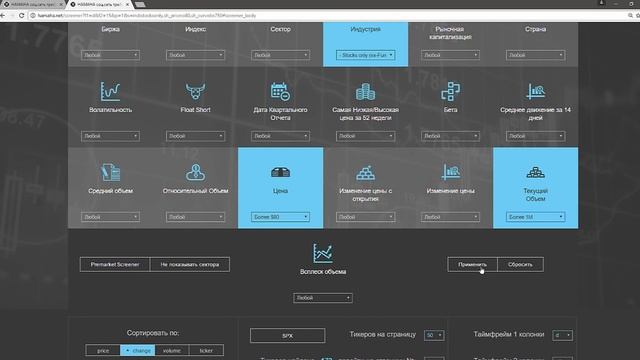The image size is (640, 360).
Task: Open the Float Short dropdown
Action: coord(195,136)
